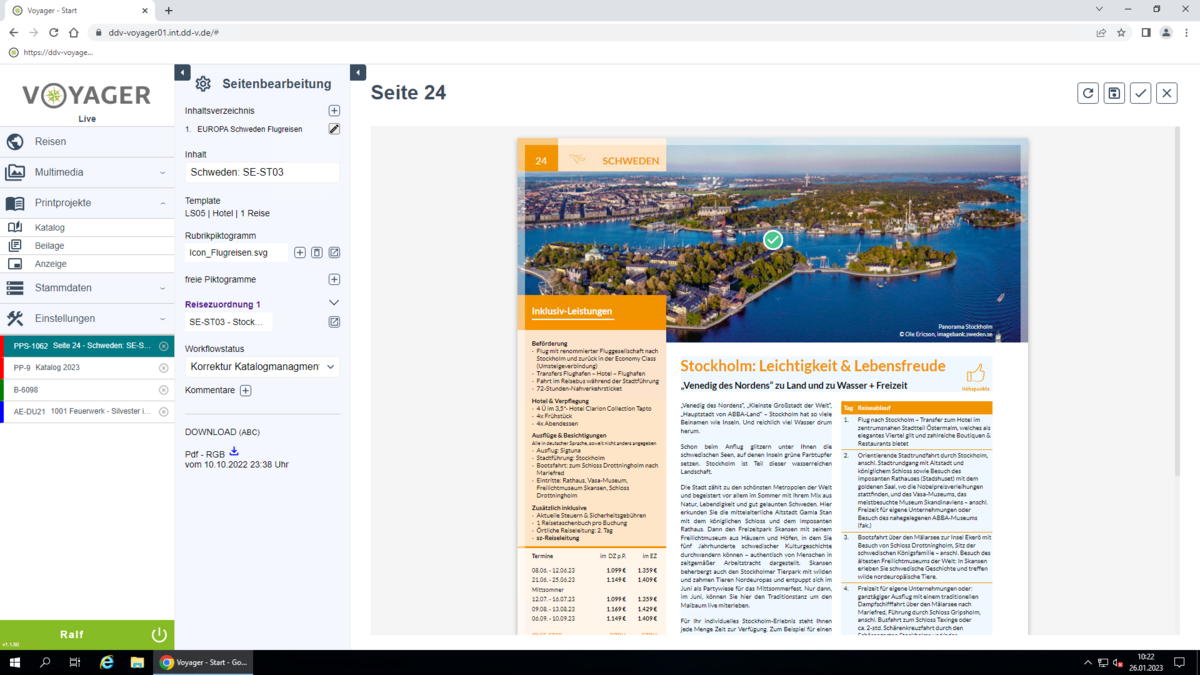Open the ddv-voyage bookmark

click(x=50, y=52)
